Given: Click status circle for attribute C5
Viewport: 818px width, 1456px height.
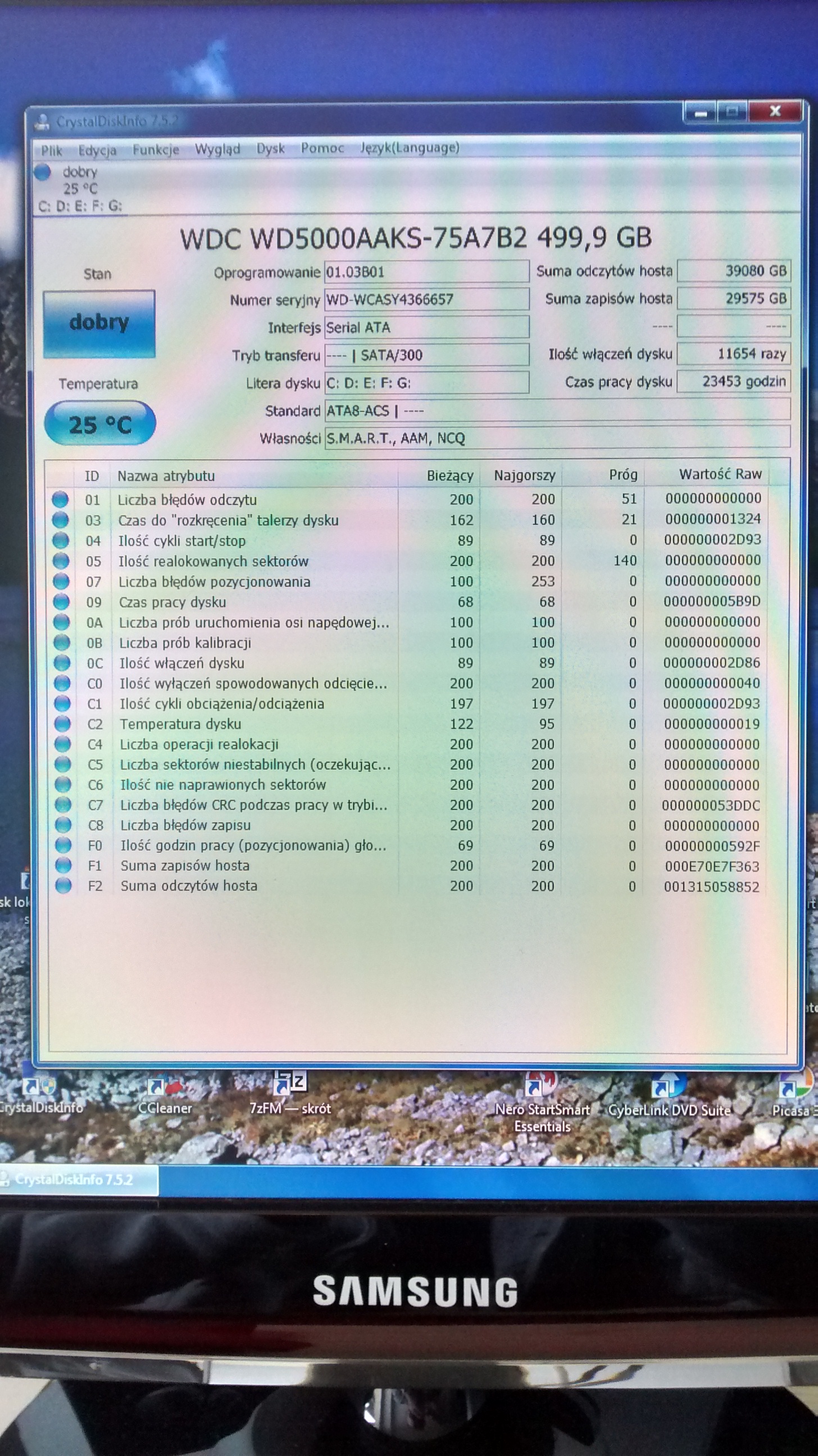Looking at the screenshot, I should pyautogui.click(x=63, y=765).
